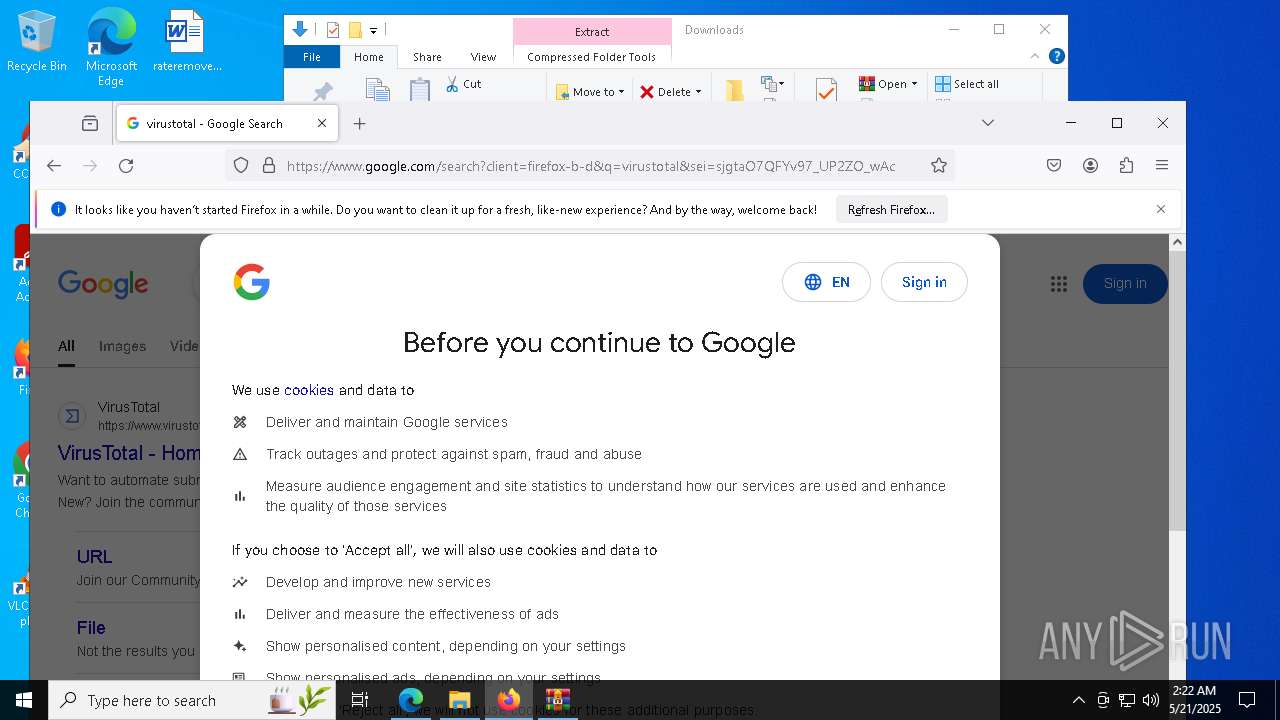1280x720 pixels.
Task: Close the virustotal Google Search tab
Action: click(x=322, y=124)
